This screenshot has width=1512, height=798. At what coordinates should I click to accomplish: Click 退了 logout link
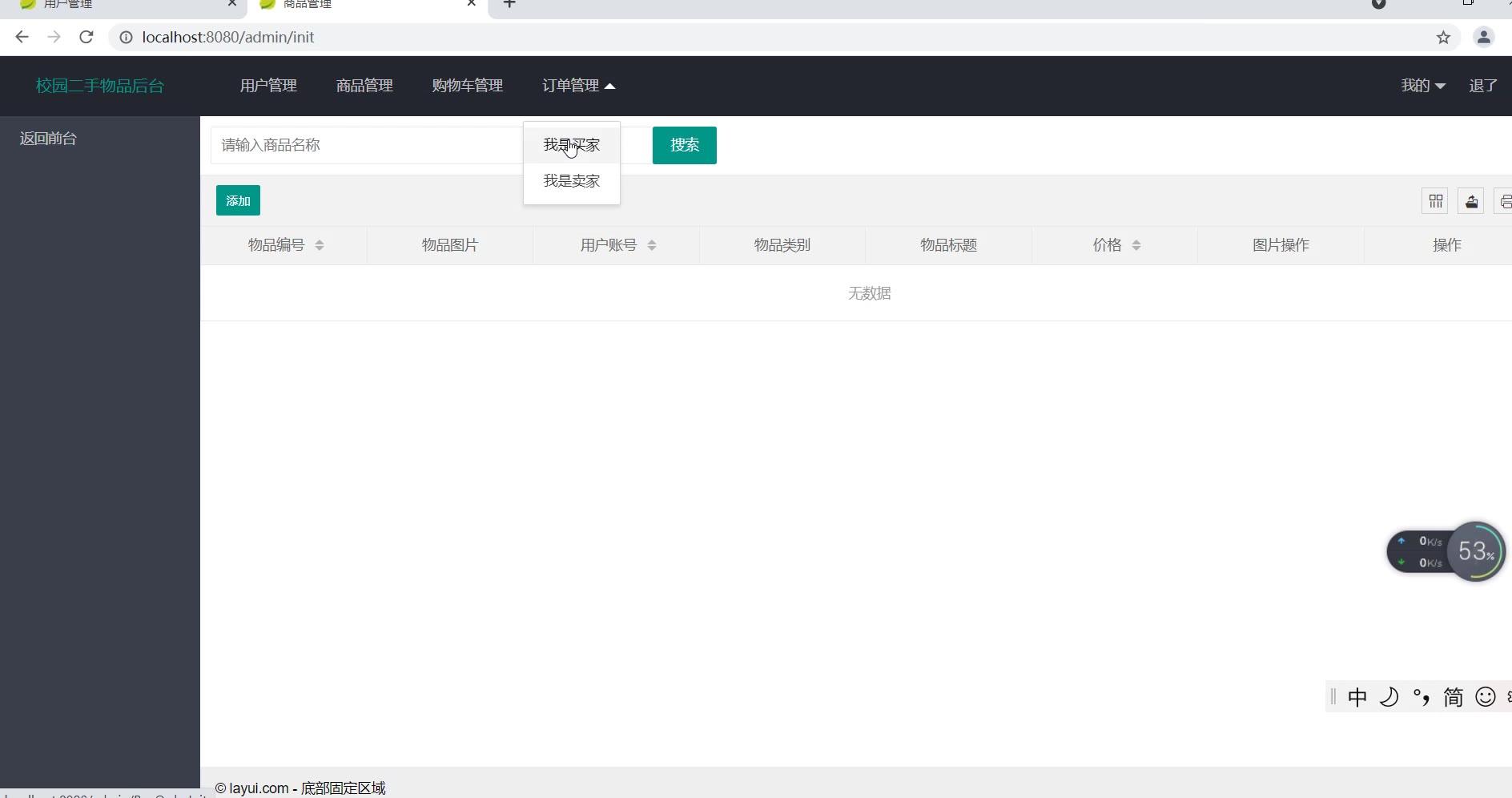(1483, 86)
